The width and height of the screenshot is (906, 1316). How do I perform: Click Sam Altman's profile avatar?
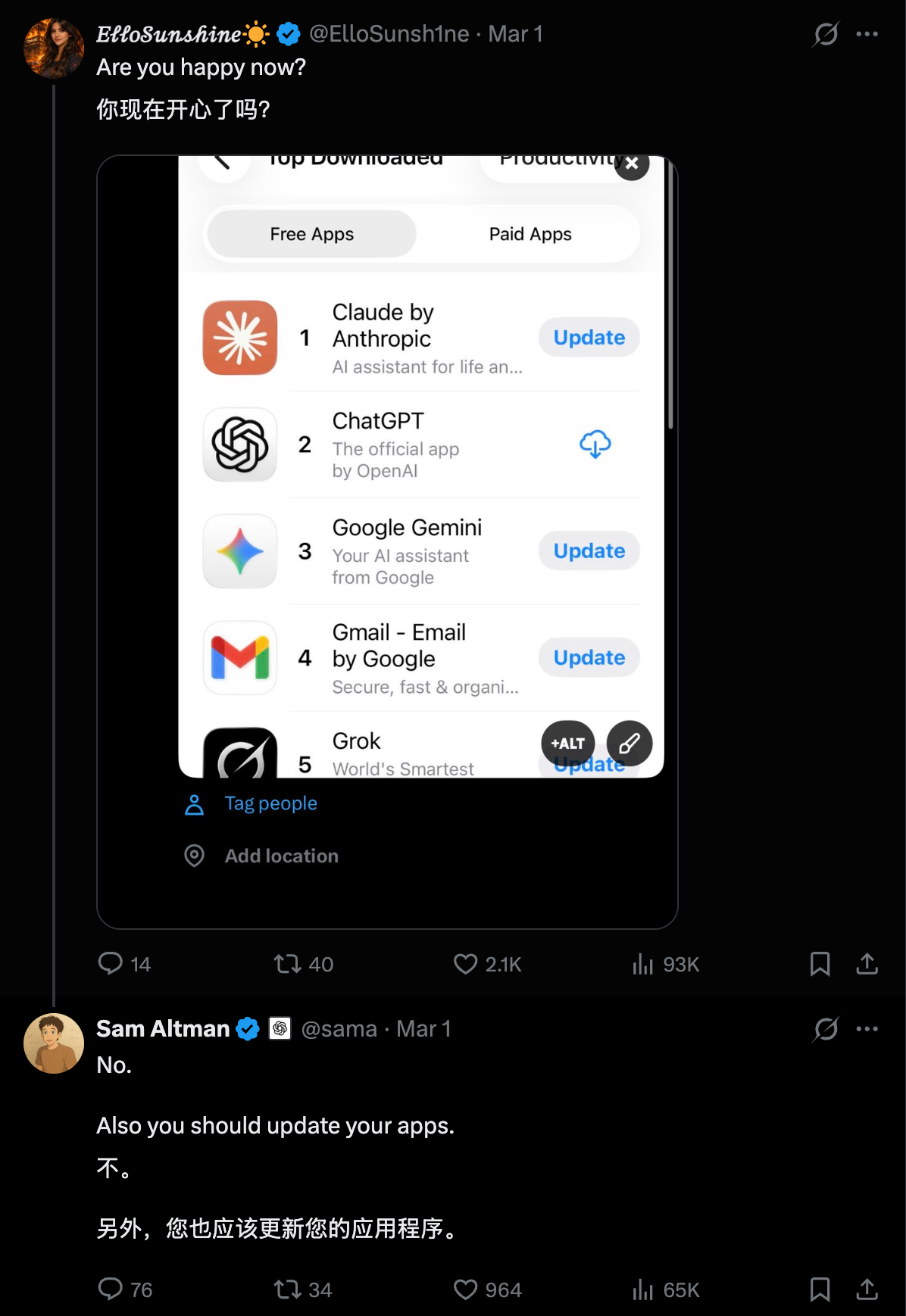click(54, 1043)
